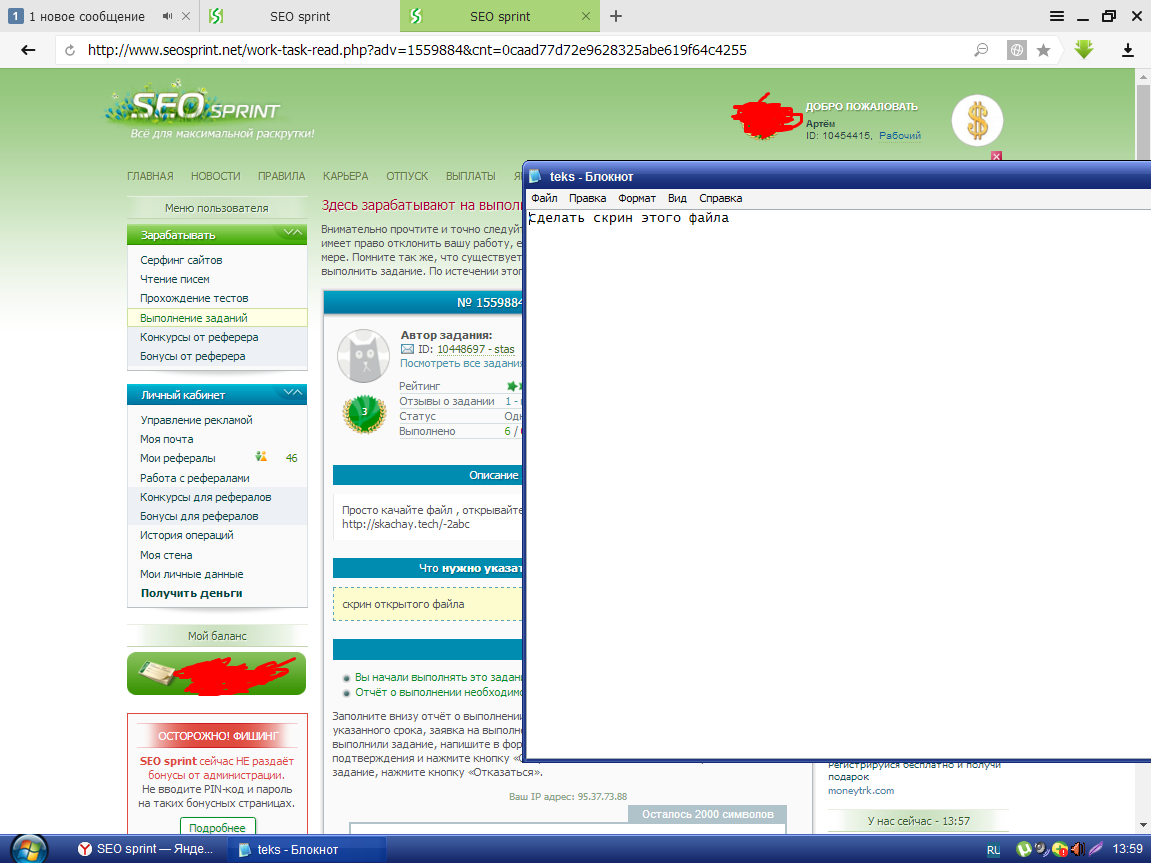This screenshot has width=1151, height=863.
Task: Open the Справка menu in Notepad
Action: click(x=720, y=198)
